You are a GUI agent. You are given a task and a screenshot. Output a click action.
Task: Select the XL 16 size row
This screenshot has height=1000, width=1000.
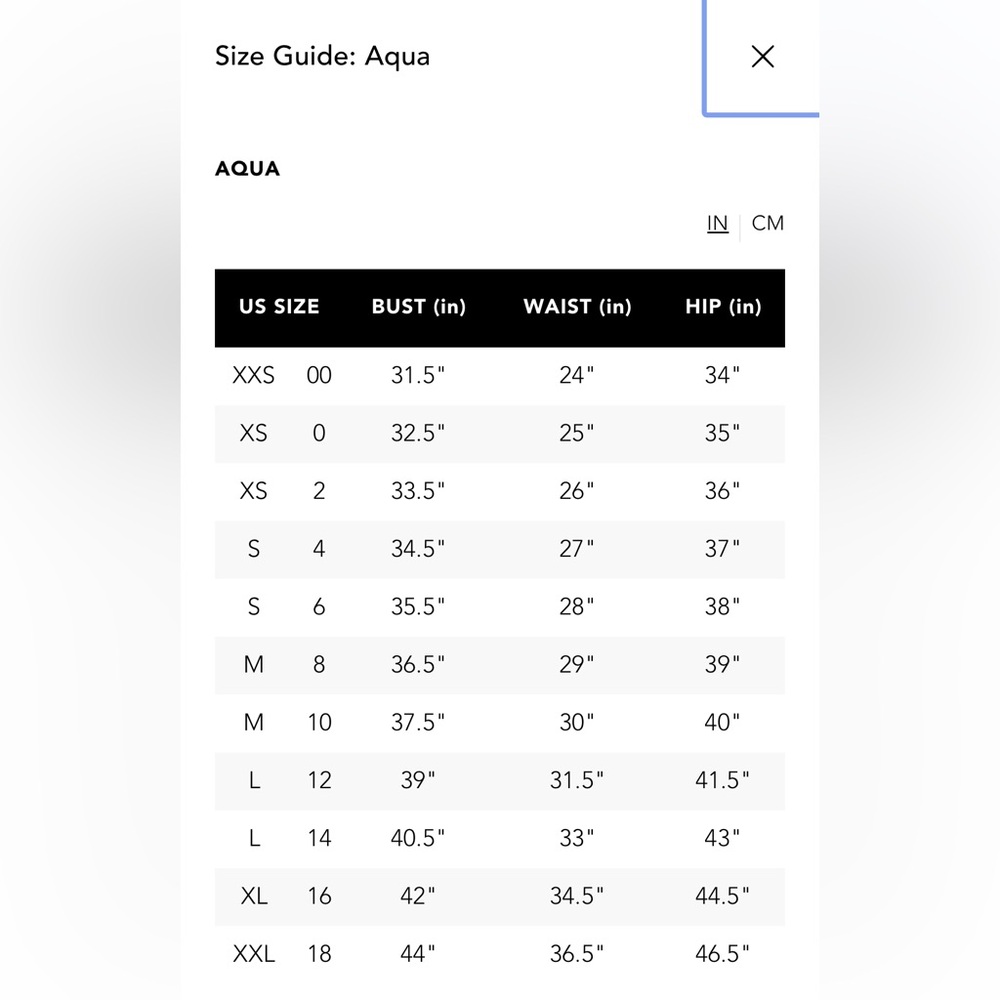click(x=499, y=897)
